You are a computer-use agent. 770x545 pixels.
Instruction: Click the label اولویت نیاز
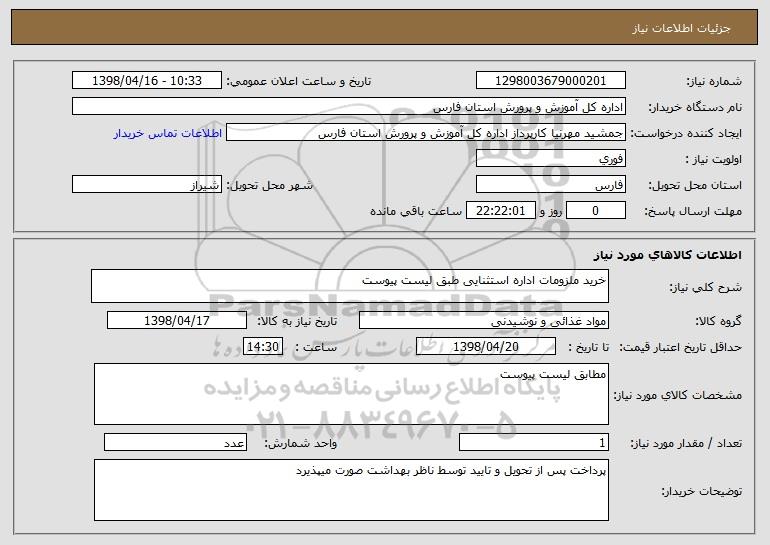714,160
